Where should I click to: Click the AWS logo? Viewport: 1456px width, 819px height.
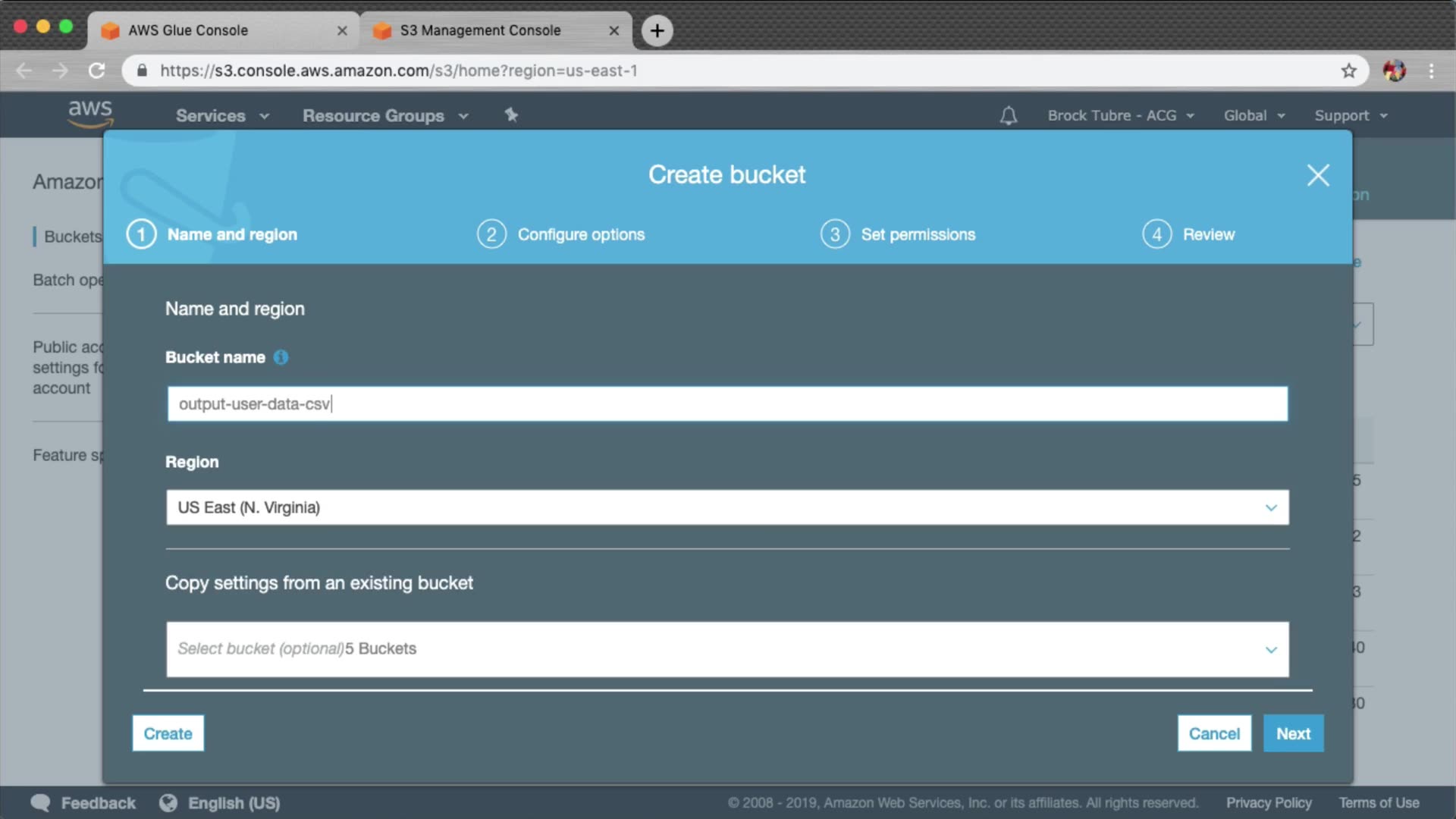90,112
